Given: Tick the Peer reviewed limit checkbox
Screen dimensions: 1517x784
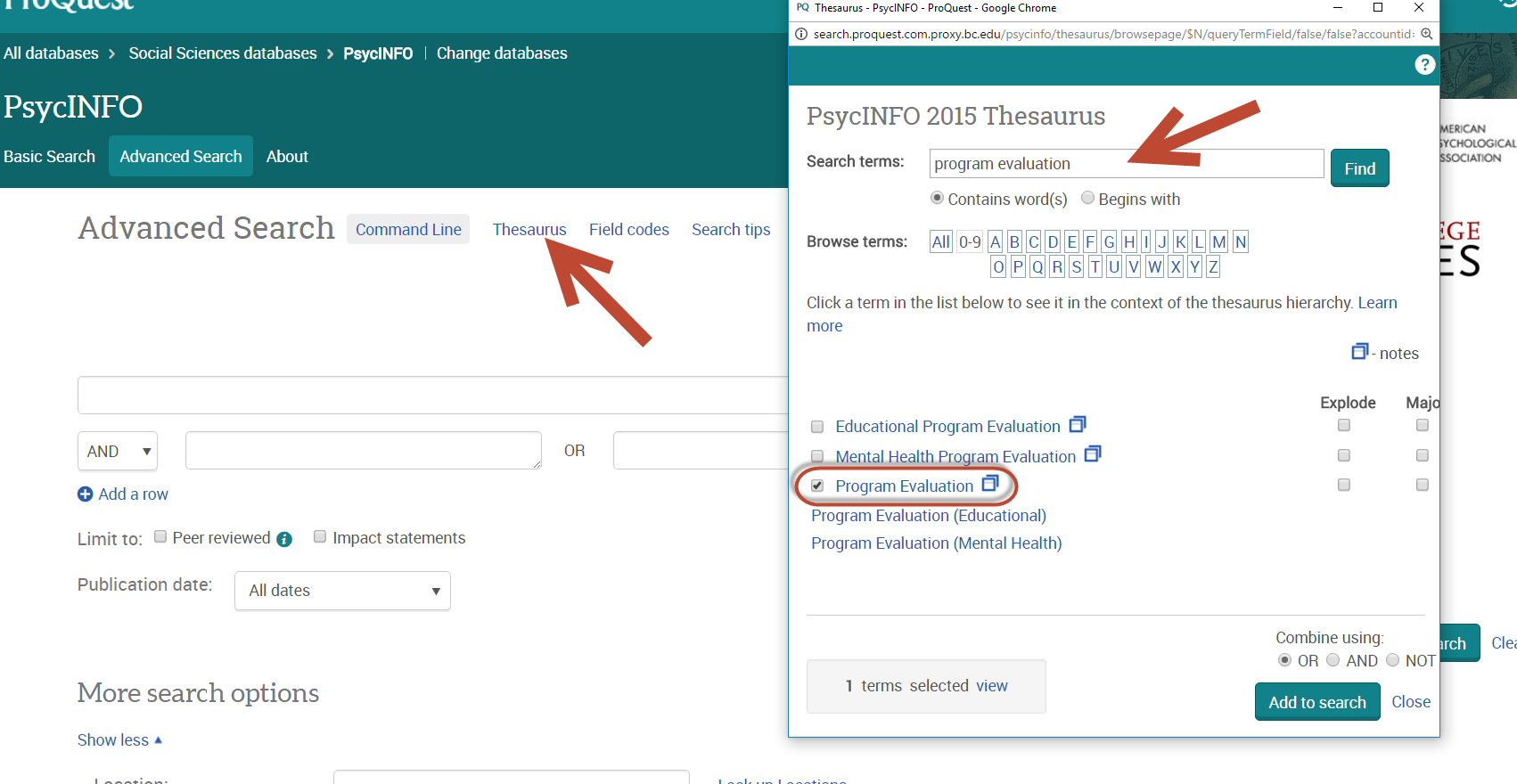Looking at the screenshot, I should [160, 536].
